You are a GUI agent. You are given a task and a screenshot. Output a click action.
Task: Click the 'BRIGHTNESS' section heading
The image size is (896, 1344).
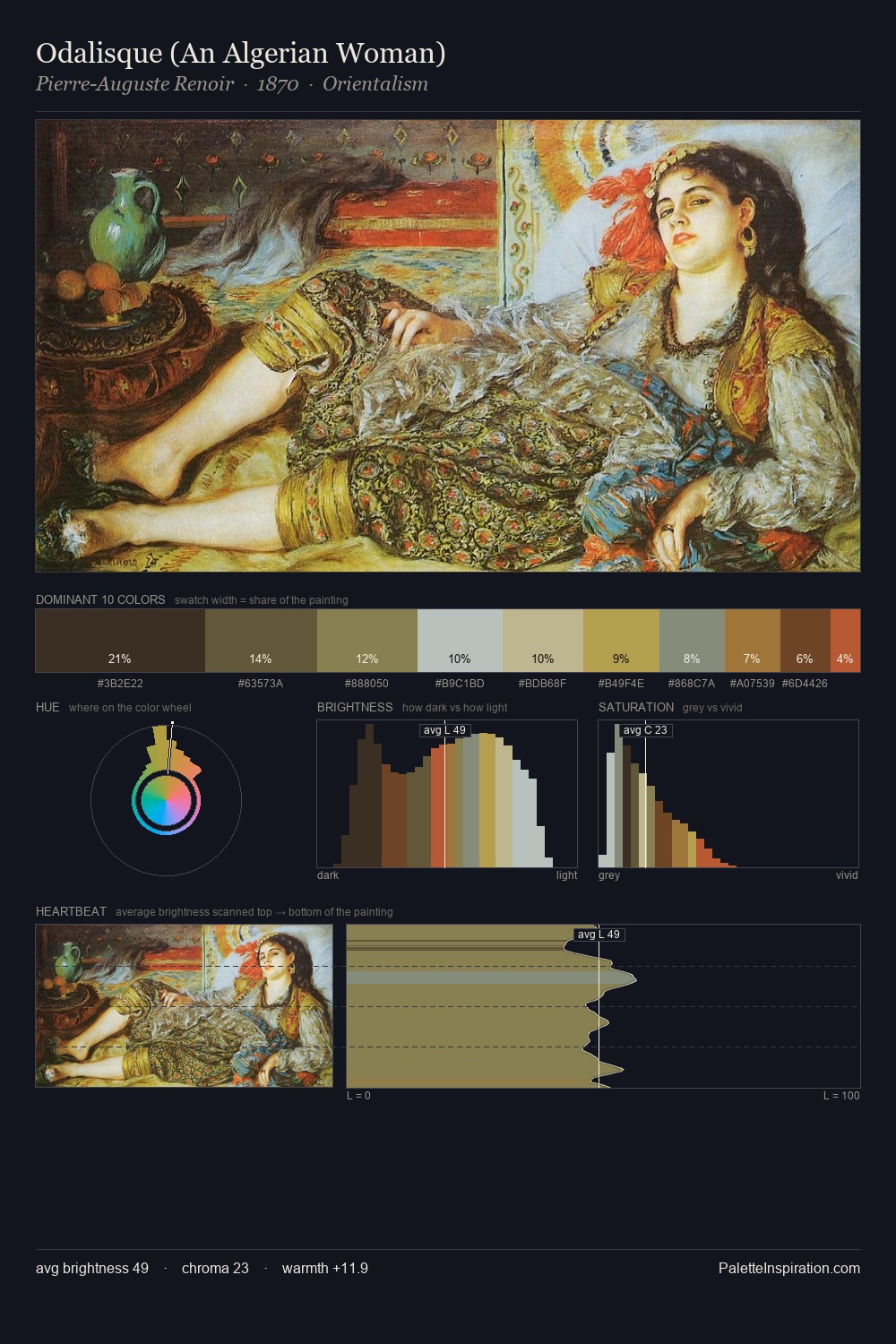click(x=355, y=708)
